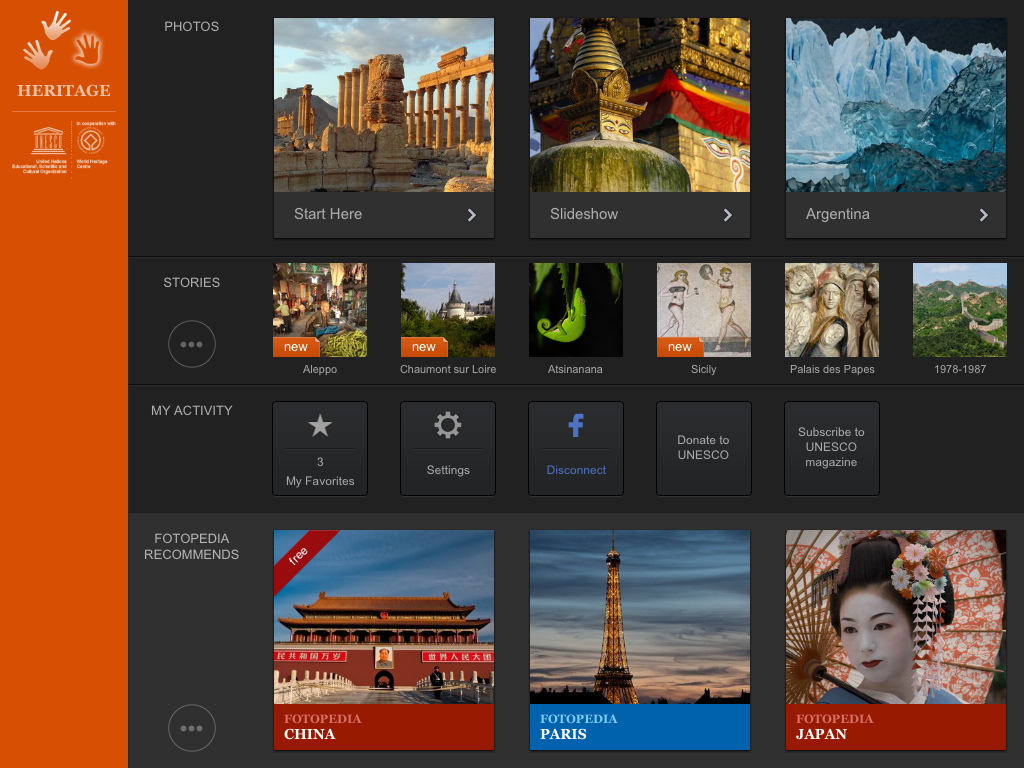Open the Aleppo story thumbnail
Screen dimensions: 1024x768
pos(320,310)
